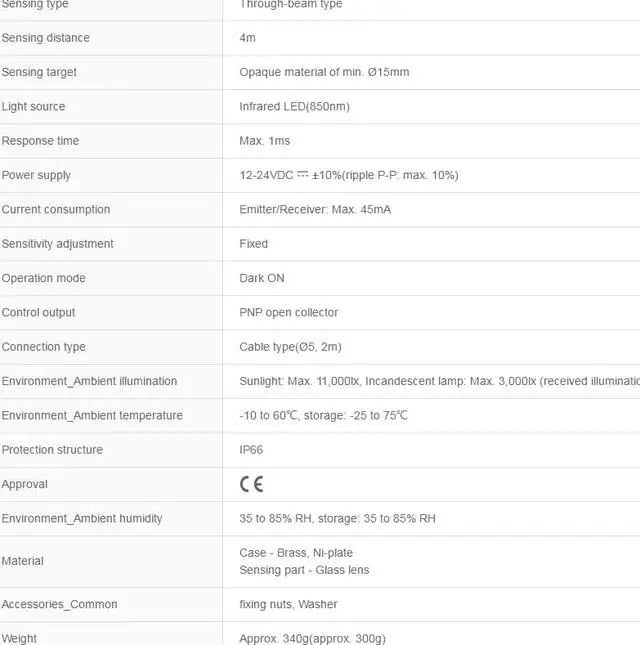
Task: Select the "Cable type(Ø5, 2m)" connection value
Action: click(x=289, y=347)
